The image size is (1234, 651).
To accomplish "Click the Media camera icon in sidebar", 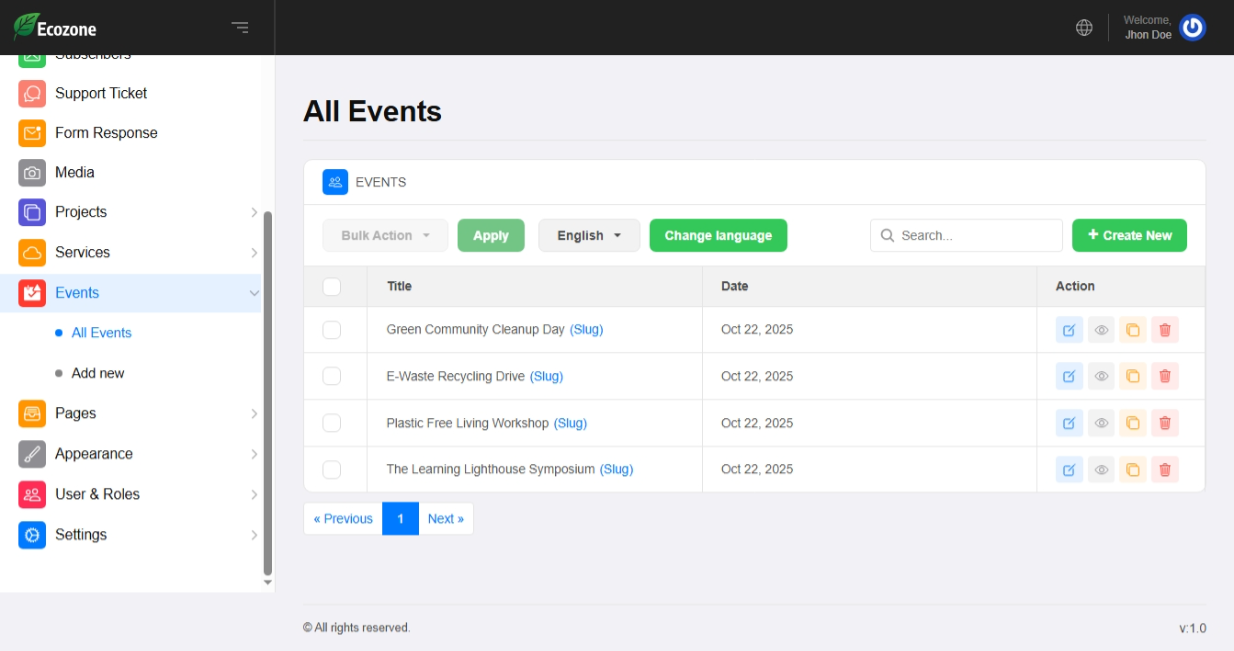I will (32, 173).
